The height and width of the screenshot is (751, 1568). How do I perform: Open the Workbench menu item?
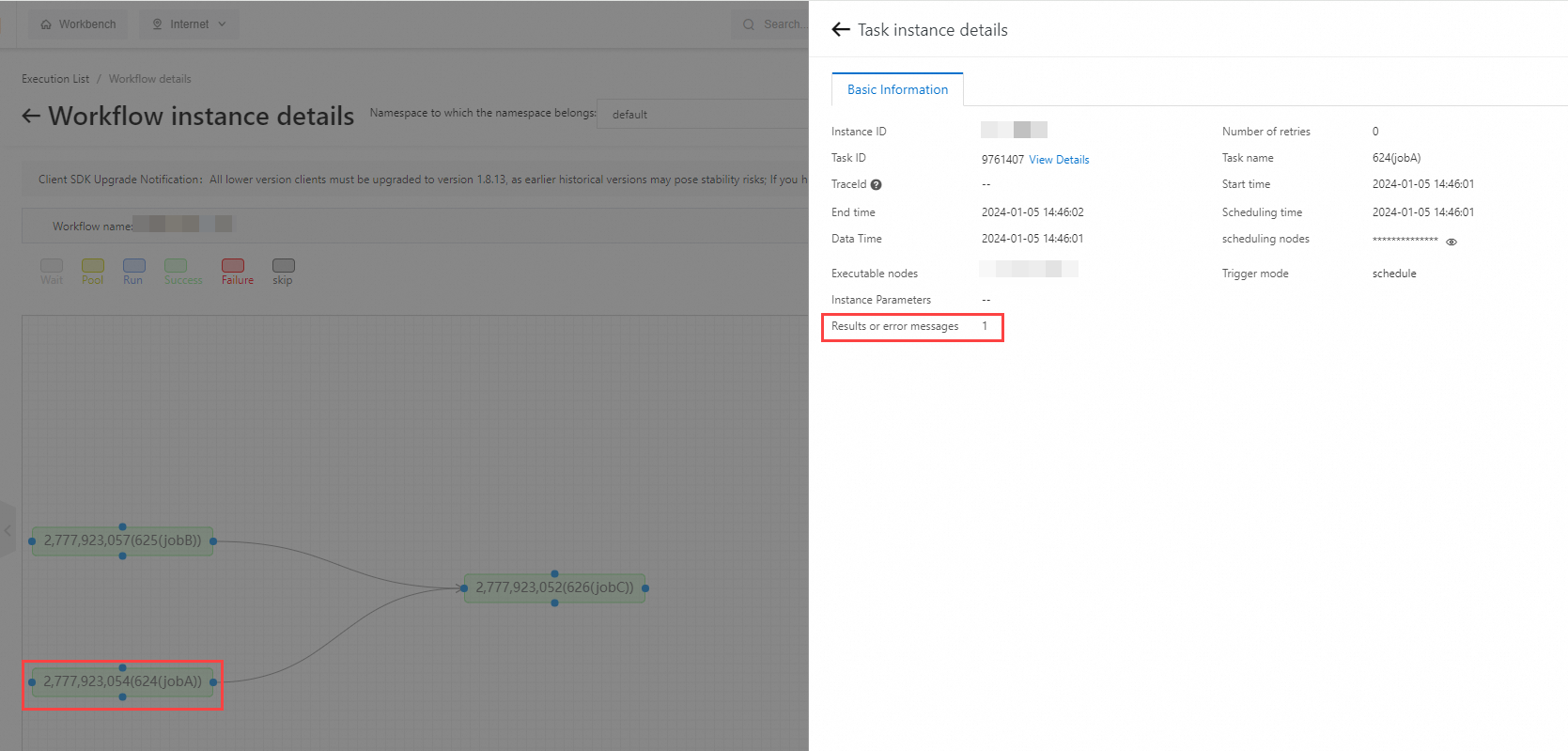click(x=78, y=24)
